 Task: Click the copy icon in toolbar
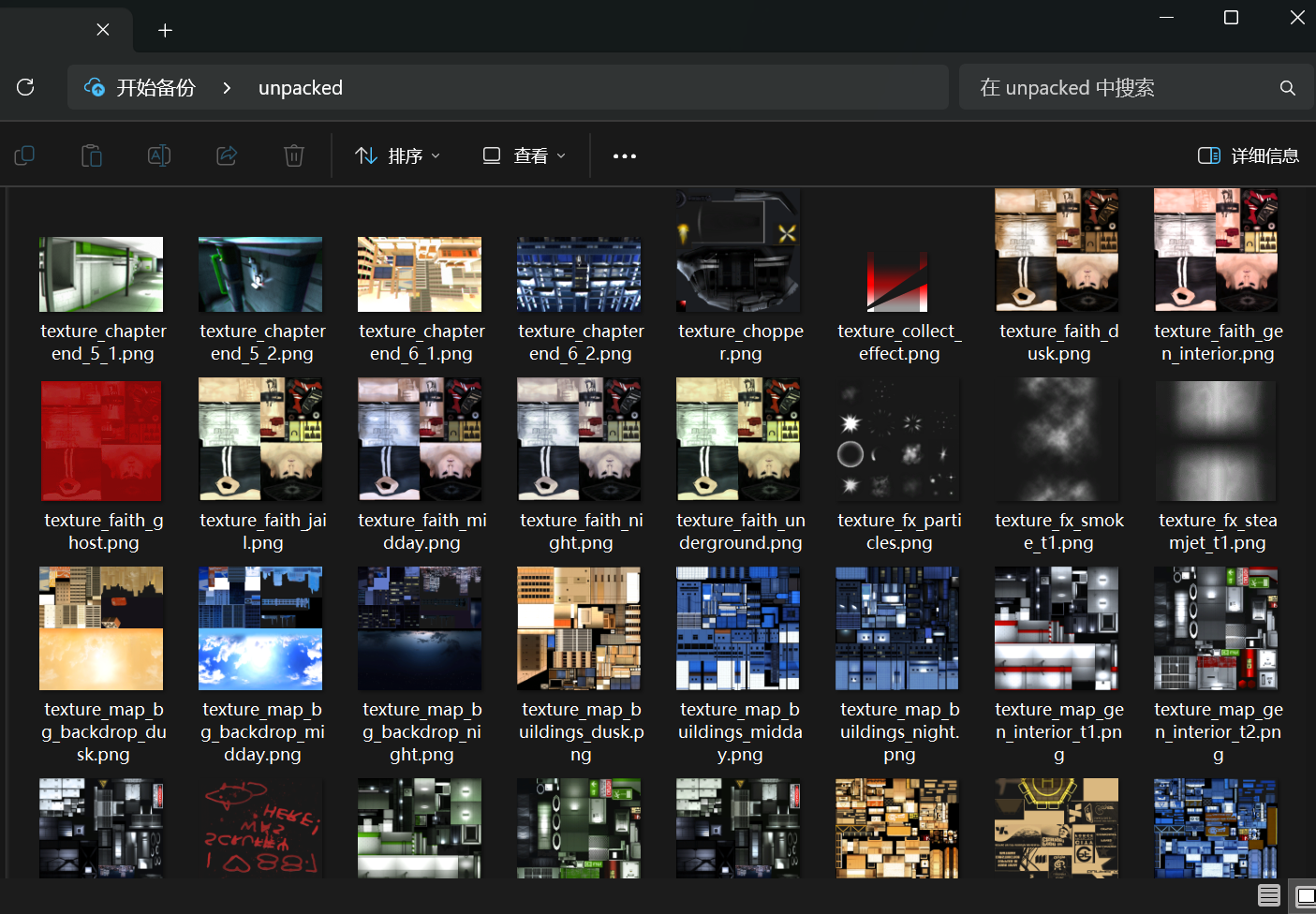[x=25, y=155]
